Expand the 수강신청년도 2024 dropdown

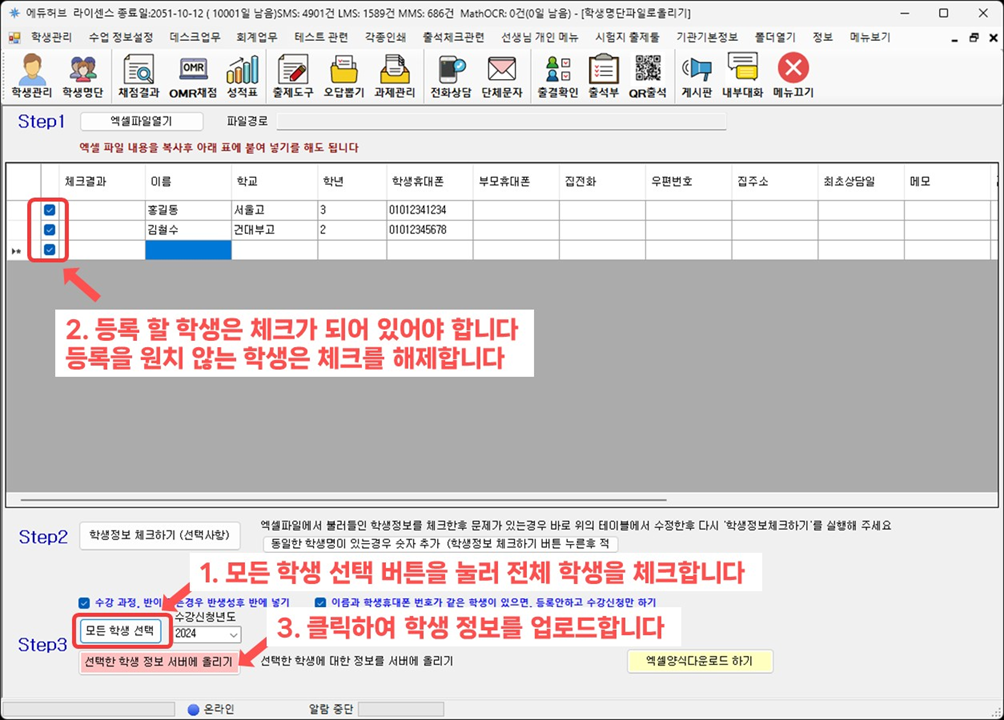(233, 634)
